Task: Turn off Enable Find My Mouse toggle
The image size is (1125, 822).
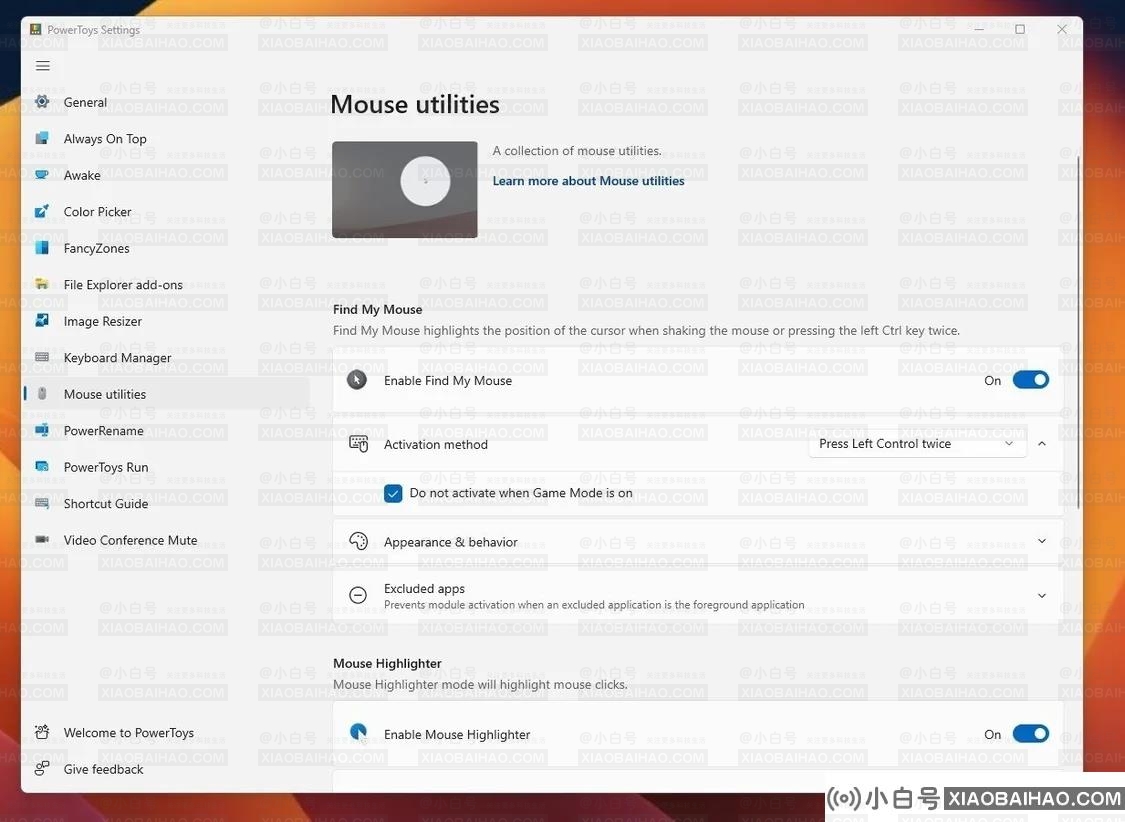Action: [x=1031, y=380]
